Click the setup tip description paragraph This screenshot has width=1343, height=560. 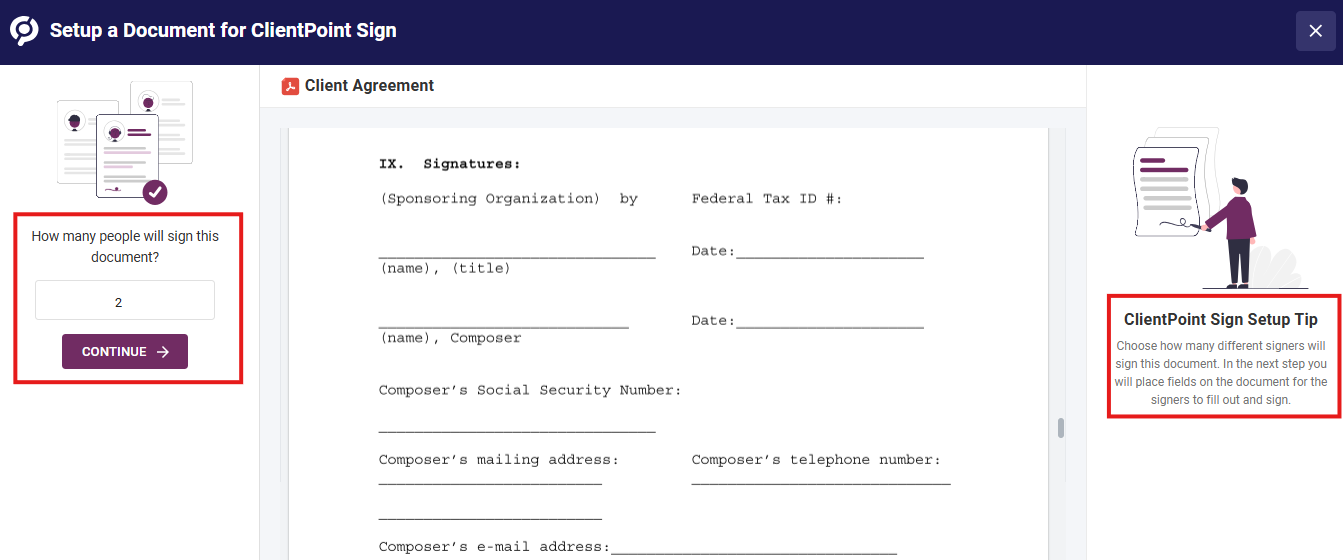(x=1221, y=373)
